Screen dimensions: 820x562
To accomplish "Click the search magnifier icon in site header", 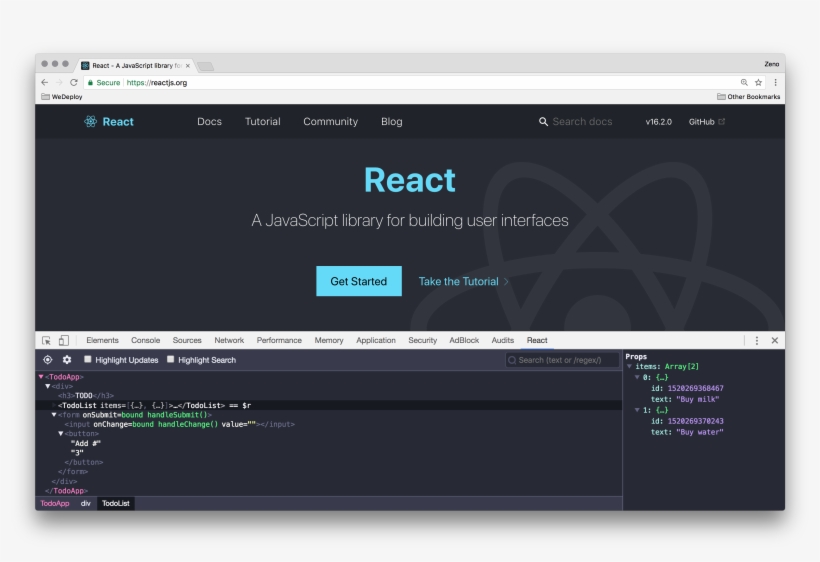I will (543, 121).
